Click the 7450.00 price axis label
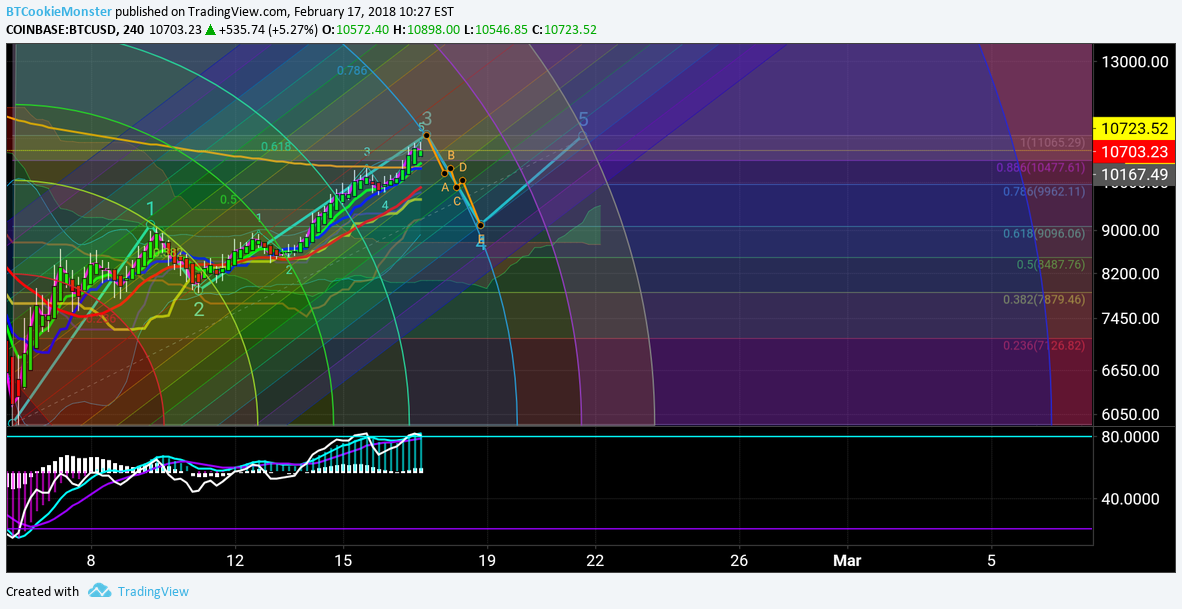Viewport: 1182px width, 609px height. coord(1128,318)
